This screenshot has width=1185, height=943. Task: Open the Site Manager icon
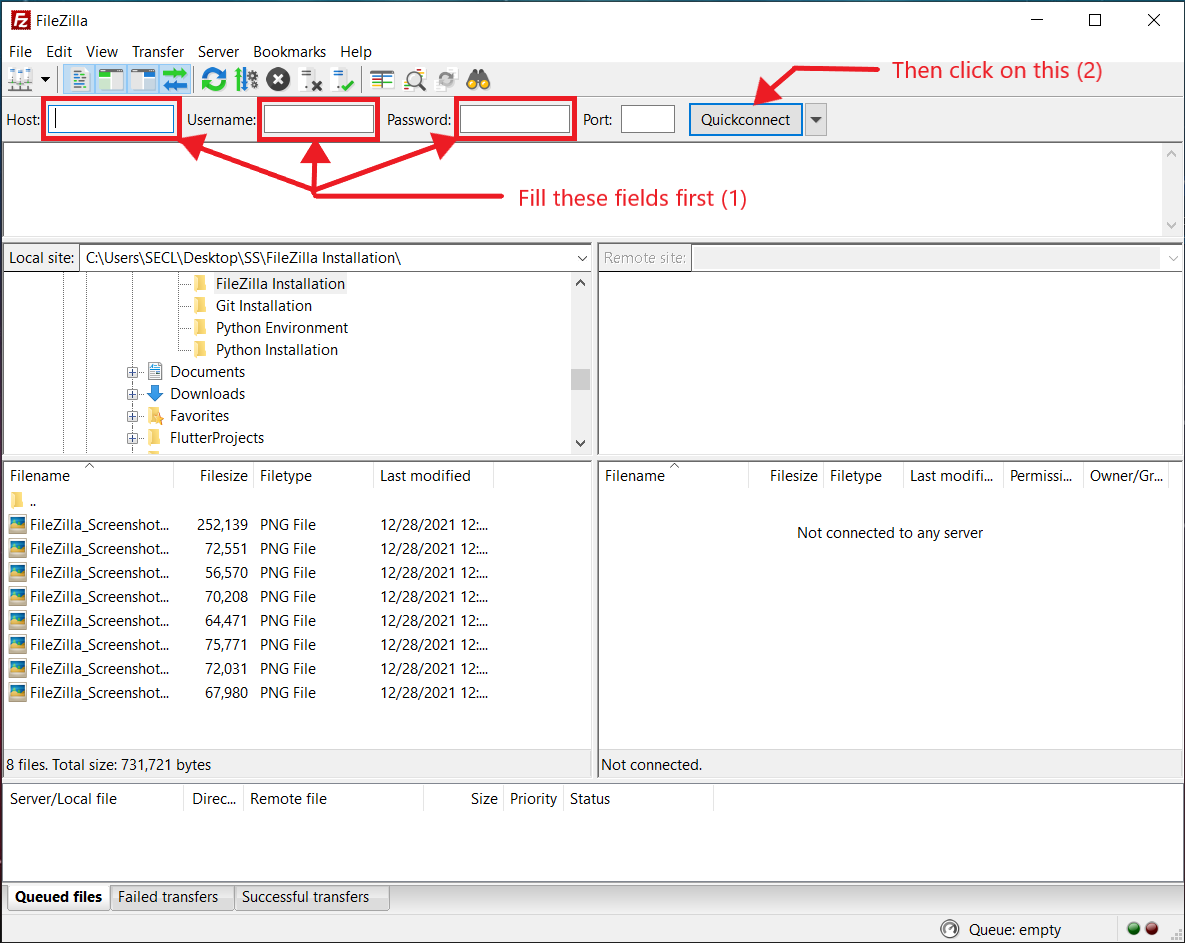click(x=20, y=79)
